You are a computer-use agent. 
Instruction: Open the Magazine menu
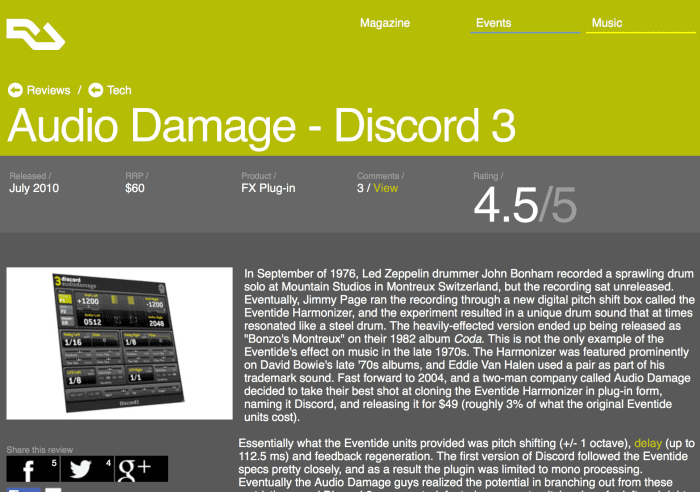(385, 23)
